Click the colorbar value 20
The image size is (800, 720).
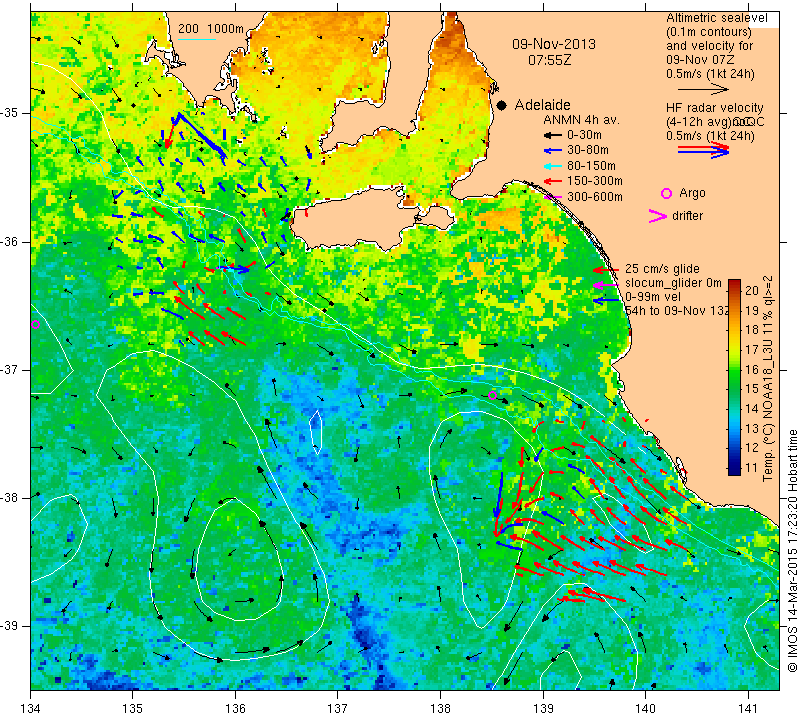point(752,291)
